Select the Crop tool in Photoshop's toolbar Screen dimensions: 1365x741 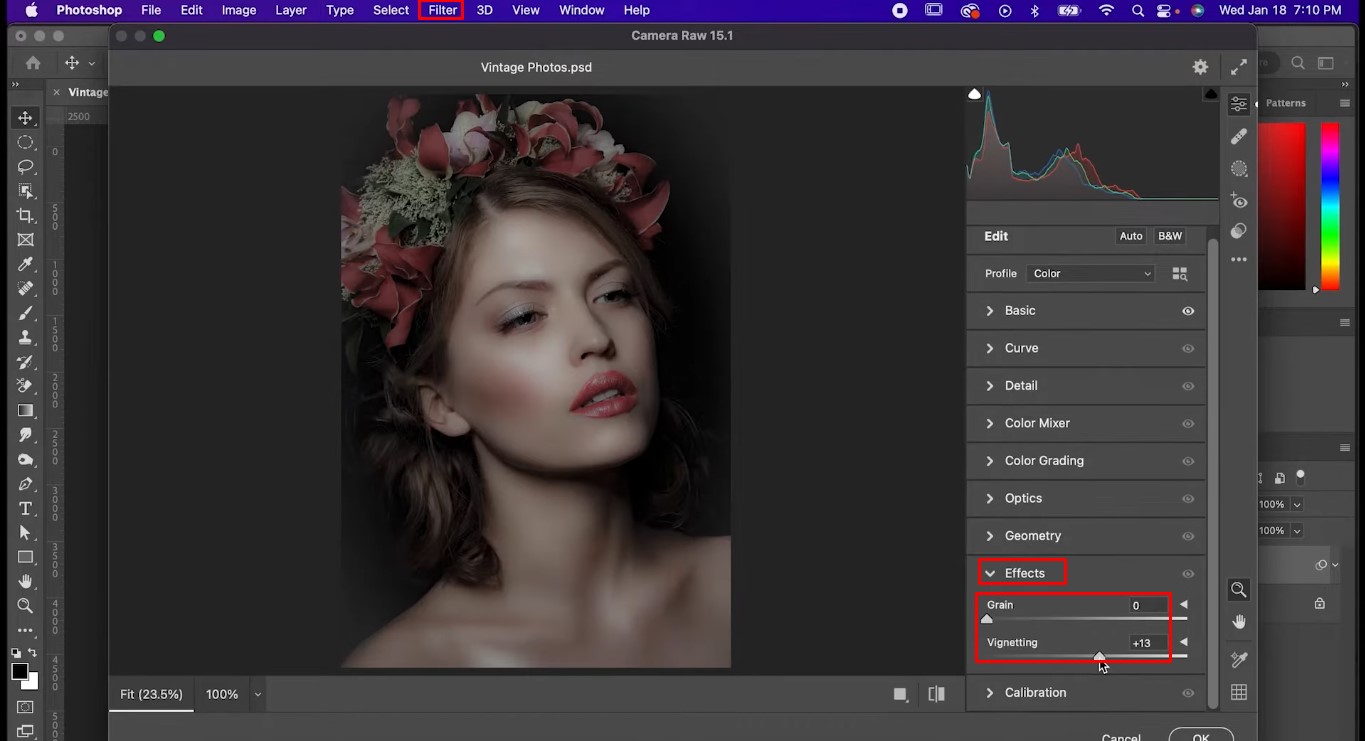click(x=26, y=215)
